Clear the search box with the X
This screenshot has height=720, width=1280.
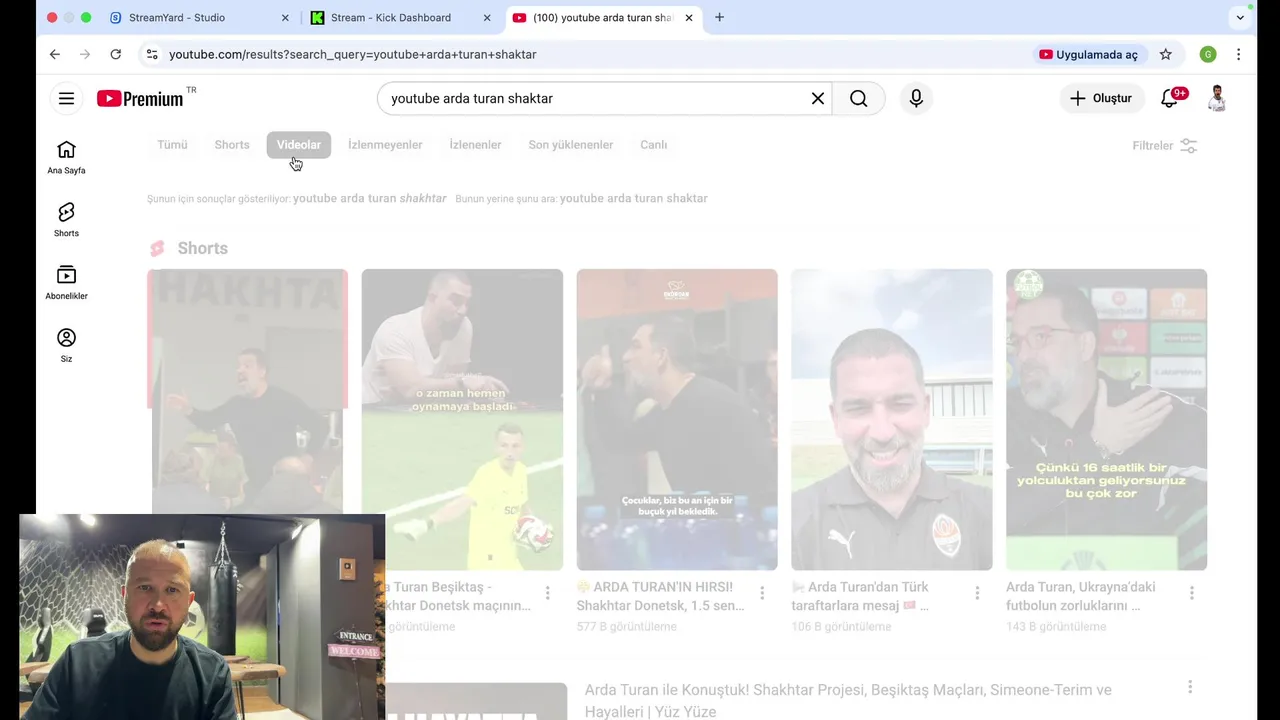pos(818,98)
